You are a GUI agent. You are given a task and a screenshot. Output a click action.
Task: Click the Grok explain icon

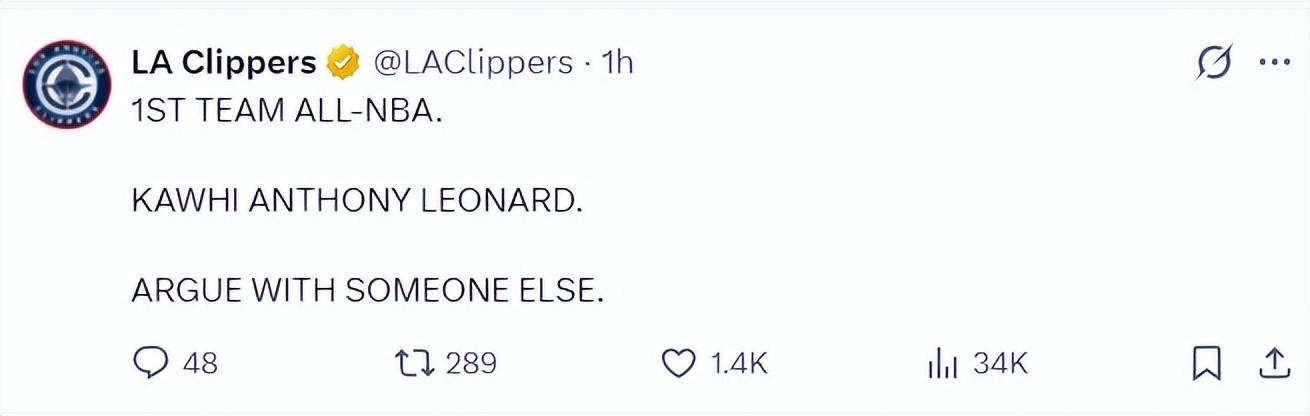pos(1214,63)
